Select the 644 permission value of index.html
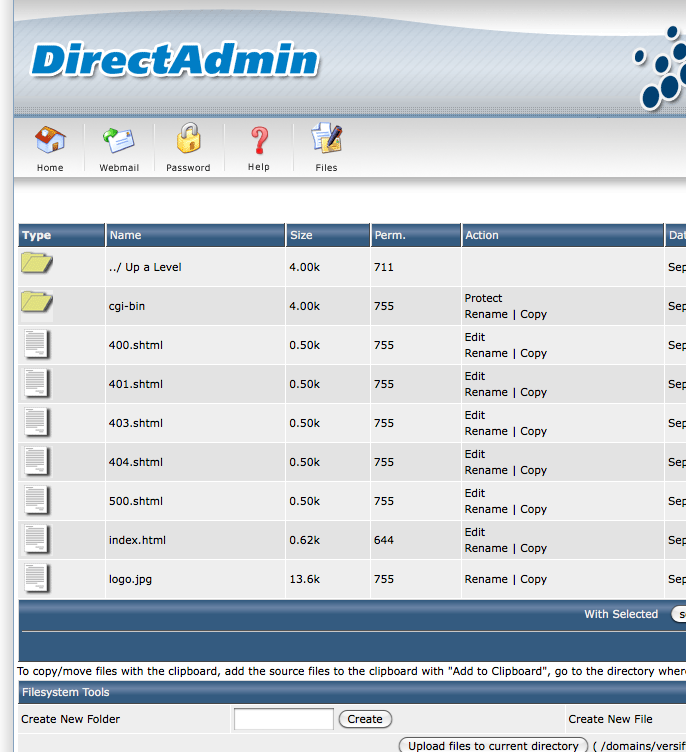686x752 pixels. [x=384, y=540]
